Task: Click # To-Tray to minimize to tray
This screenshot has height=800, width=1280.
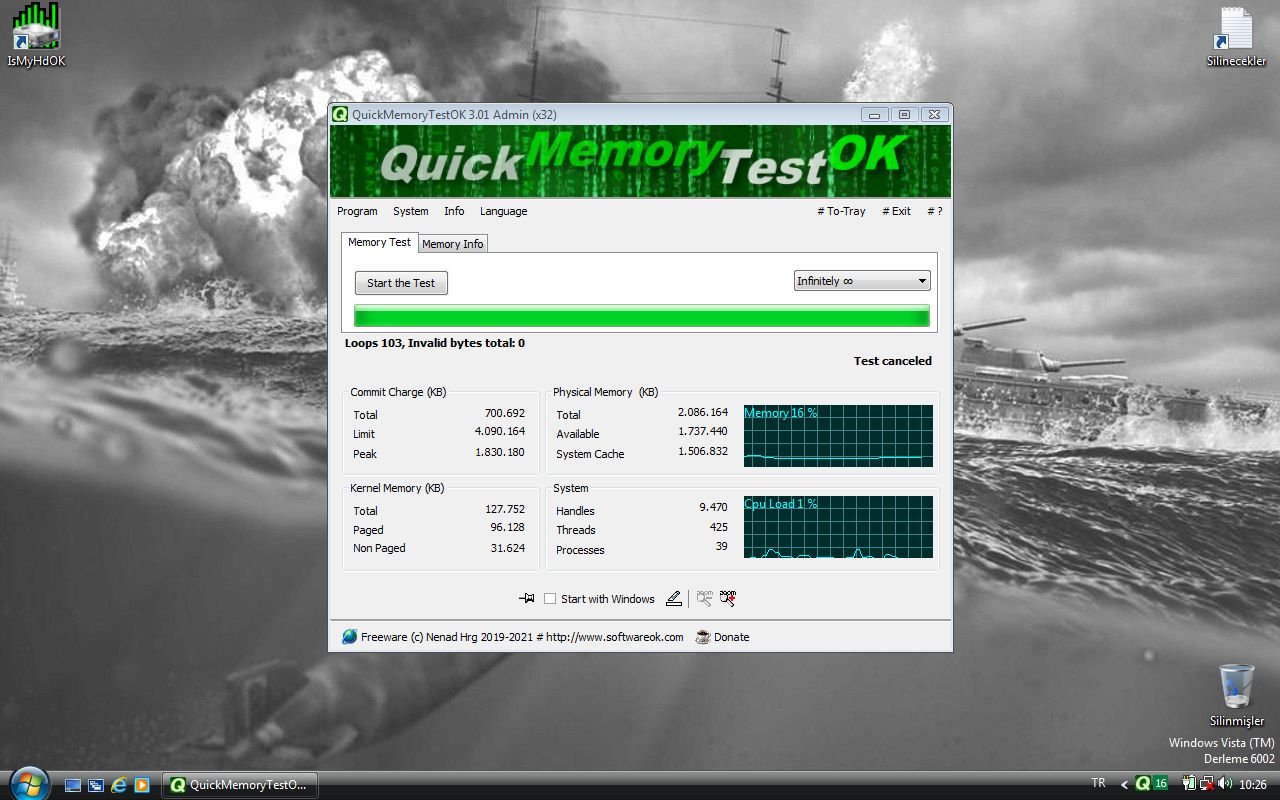Action: coord(841,211)
